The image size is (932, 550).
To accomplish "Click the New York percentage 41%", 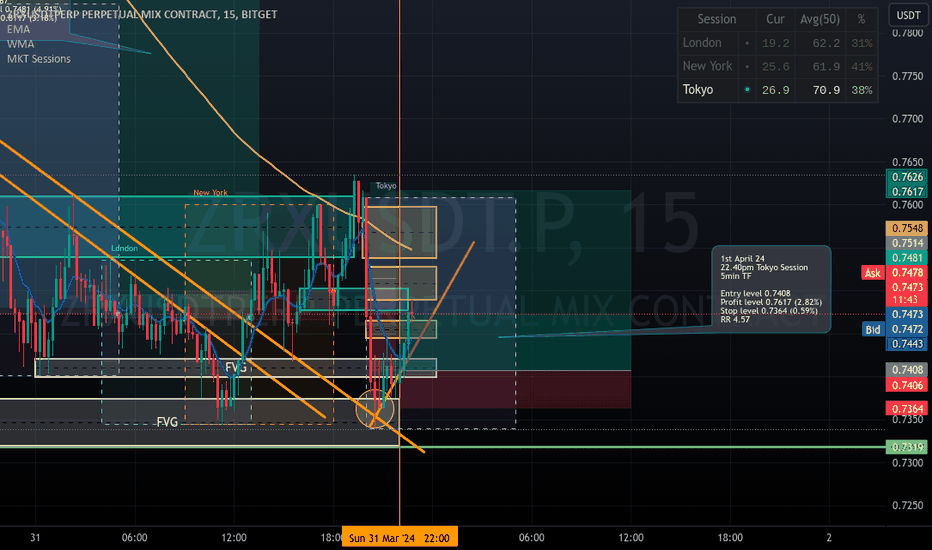I will point(862,67).
